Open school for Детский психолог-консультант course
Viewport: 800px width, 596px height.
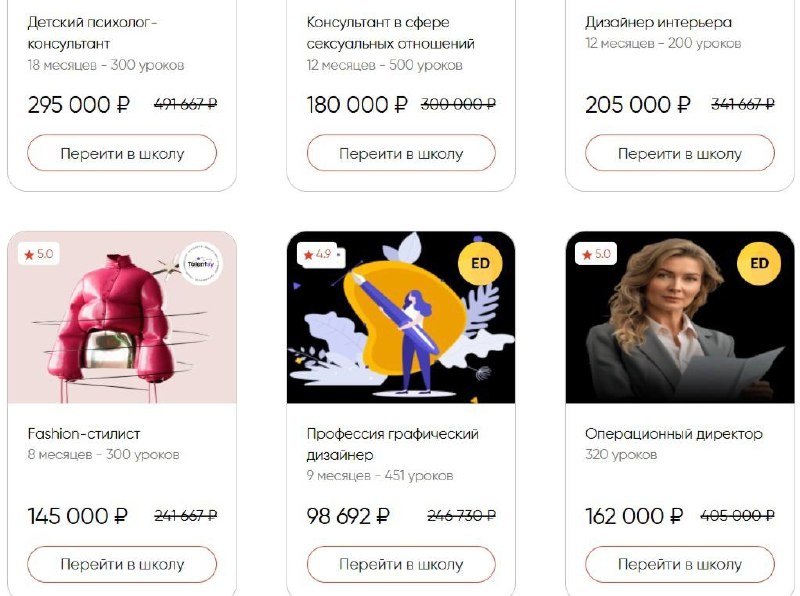[122, 153]
